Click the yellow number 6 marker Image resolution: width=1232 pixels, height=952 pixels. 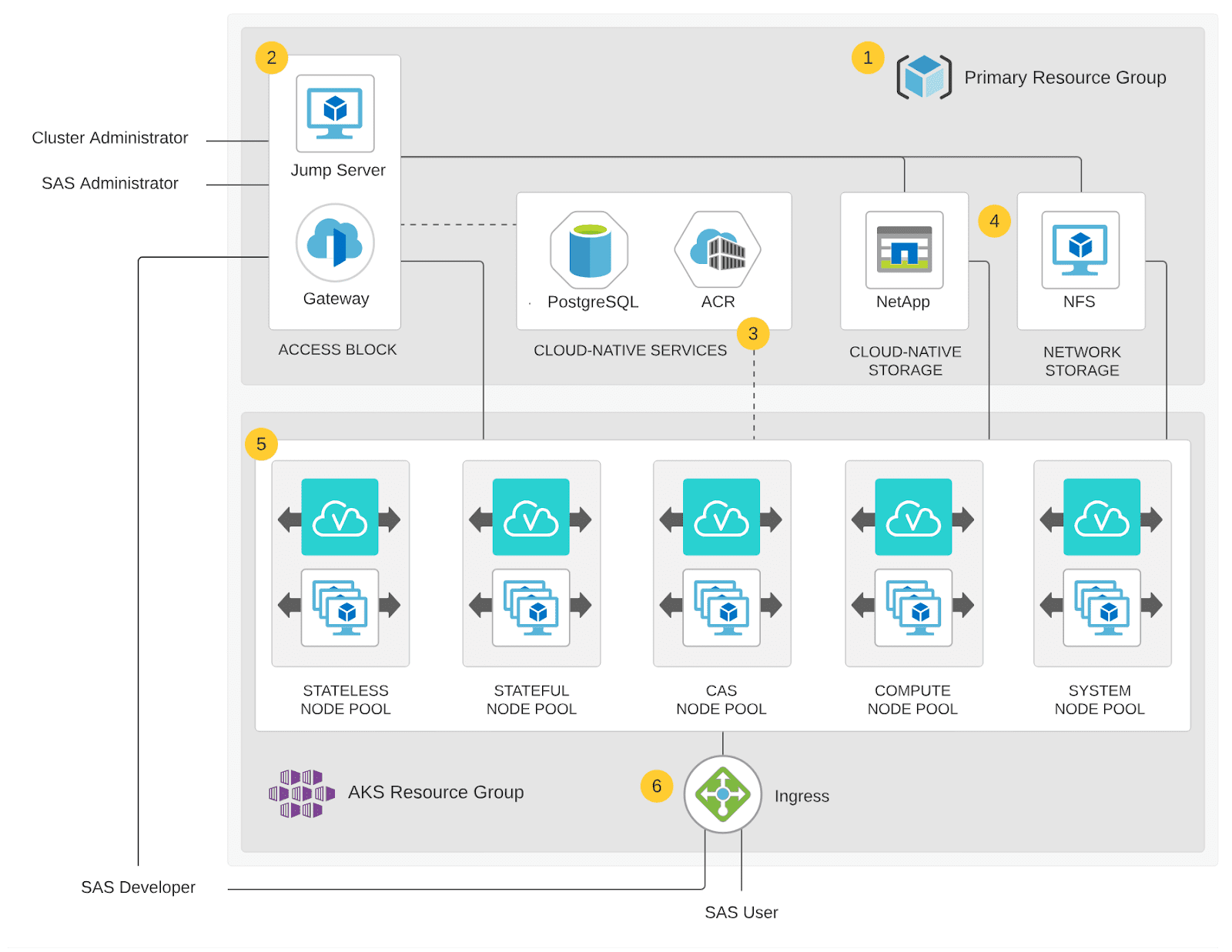657,786
